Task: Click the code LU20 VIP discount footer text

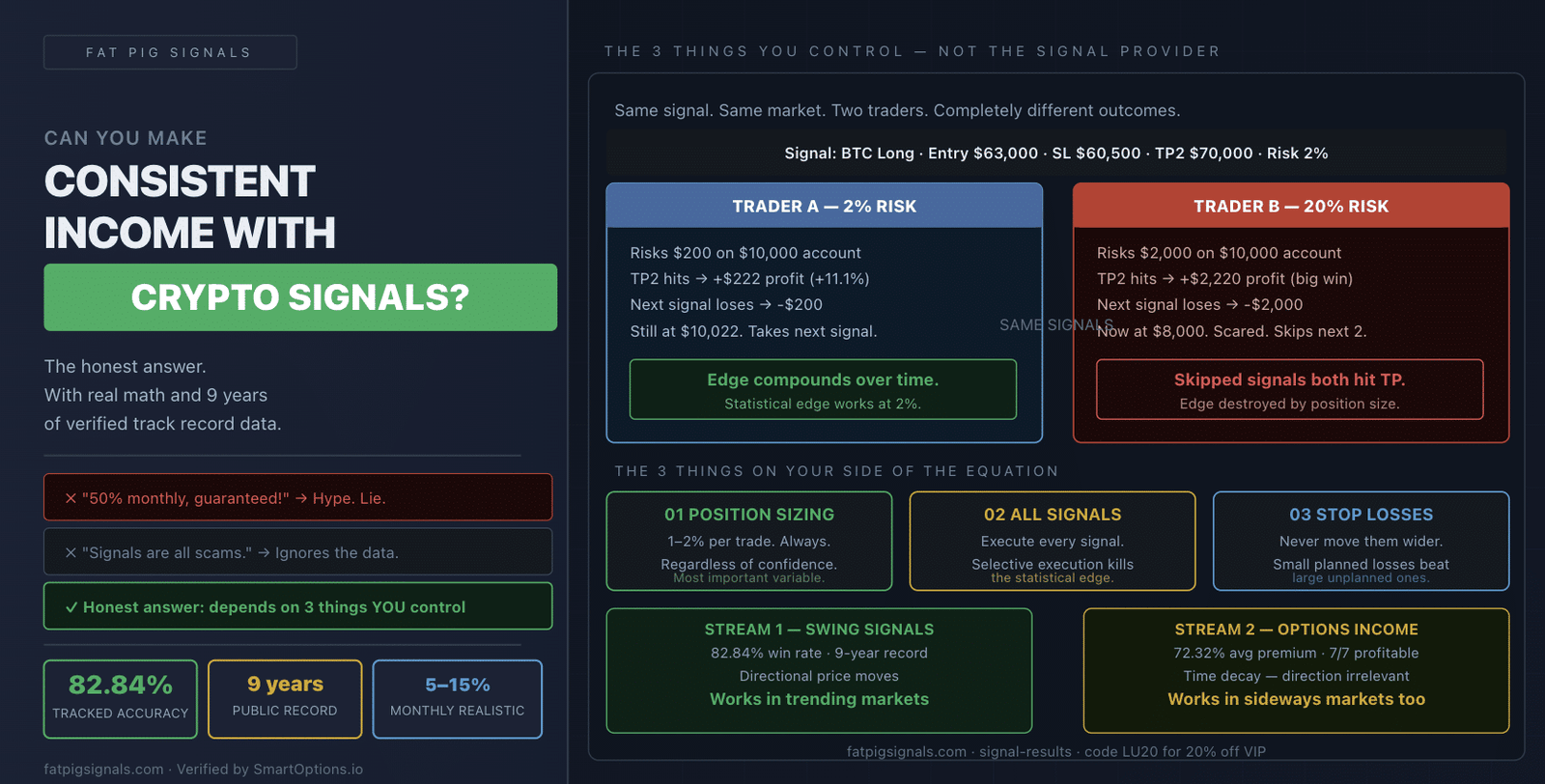Action: [x=1175, y=751]
